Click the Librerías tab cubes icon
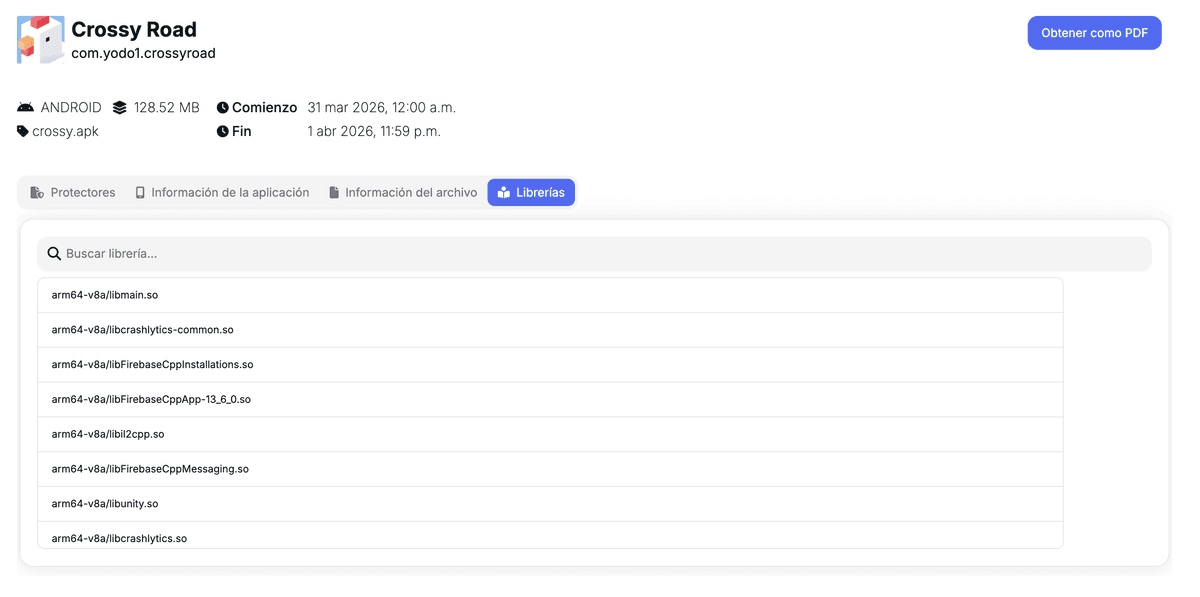This screenshot has width=1200, height=597. click(504, 193)
